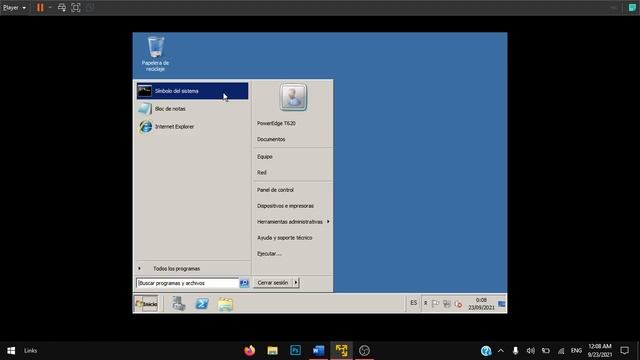Enter full screen mode in VMware Player
Image resolution: width=640 pixels, height=360 pixels.
[76, 7]
